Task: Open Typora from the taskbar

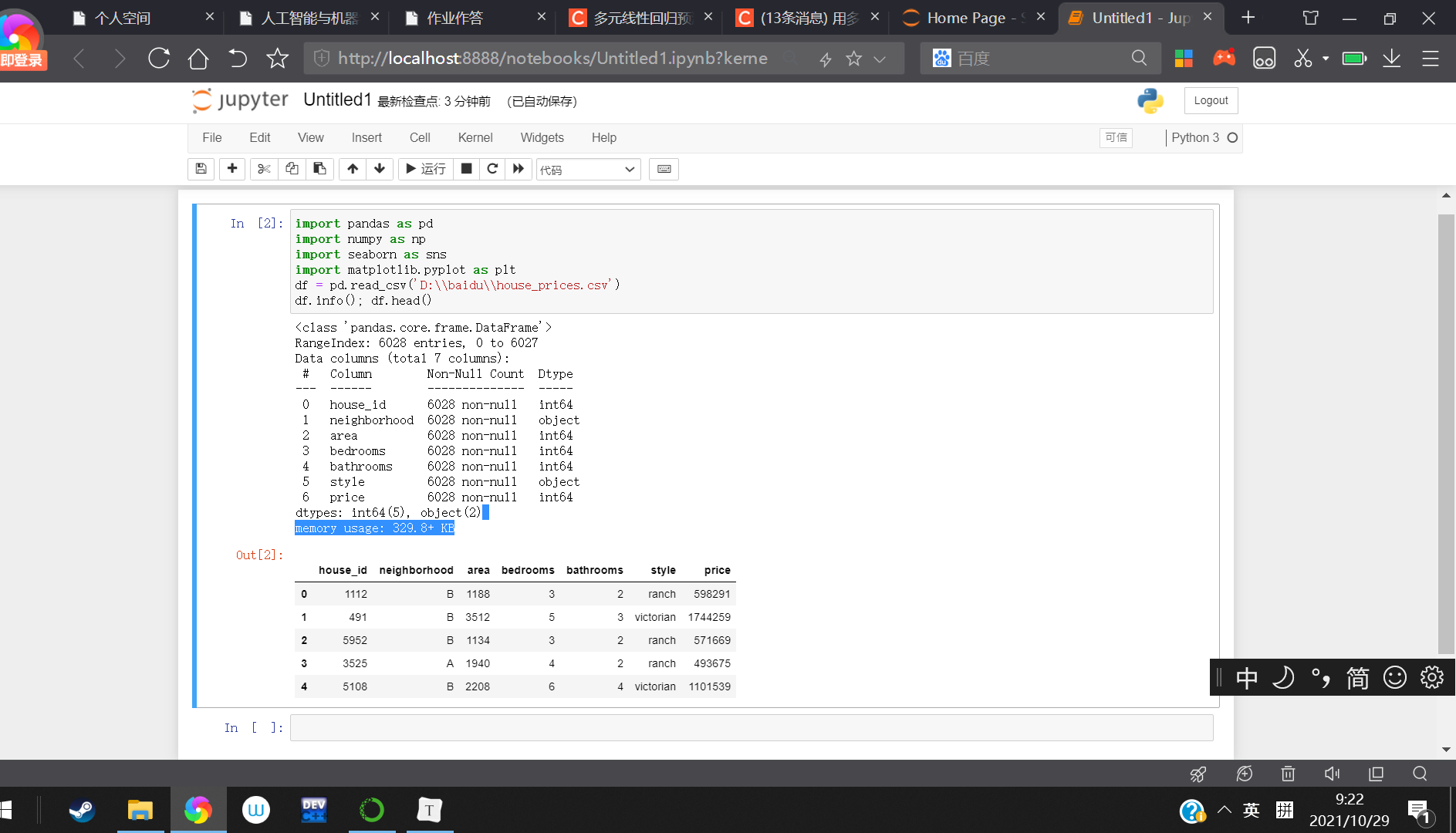Action: (x=429, y=810)
